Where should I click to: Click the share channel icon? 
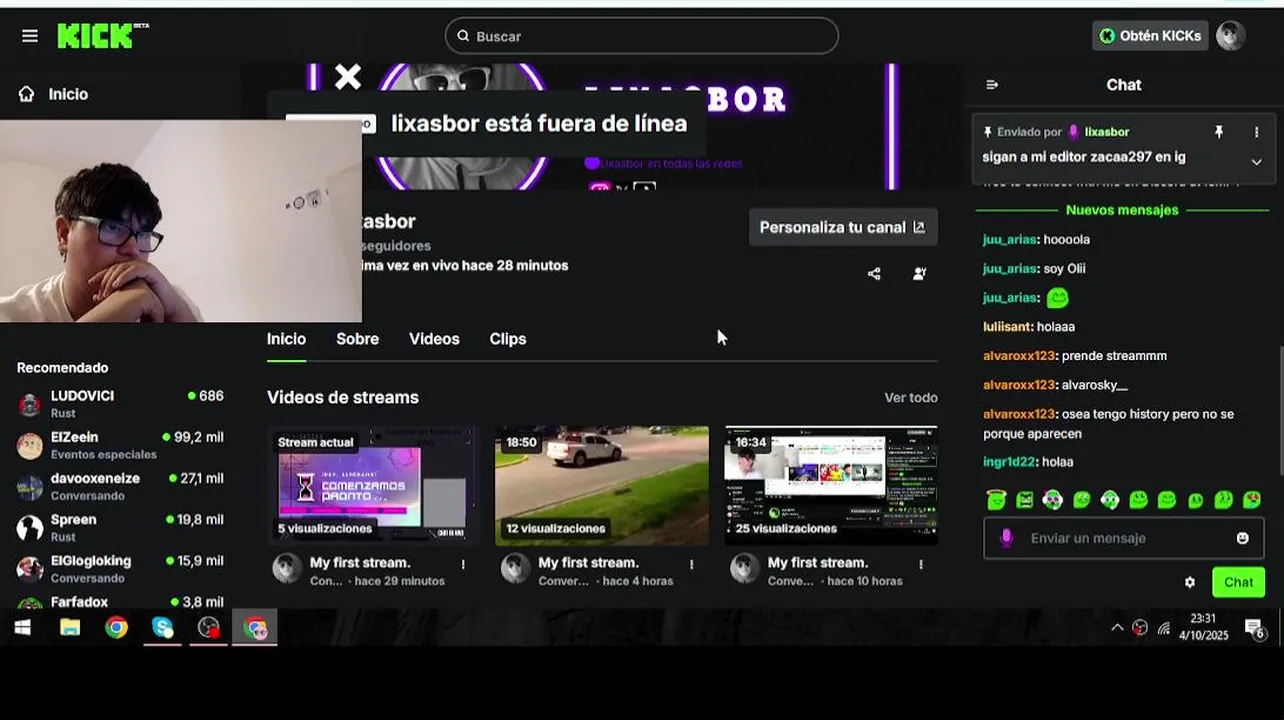coord(874,273)
